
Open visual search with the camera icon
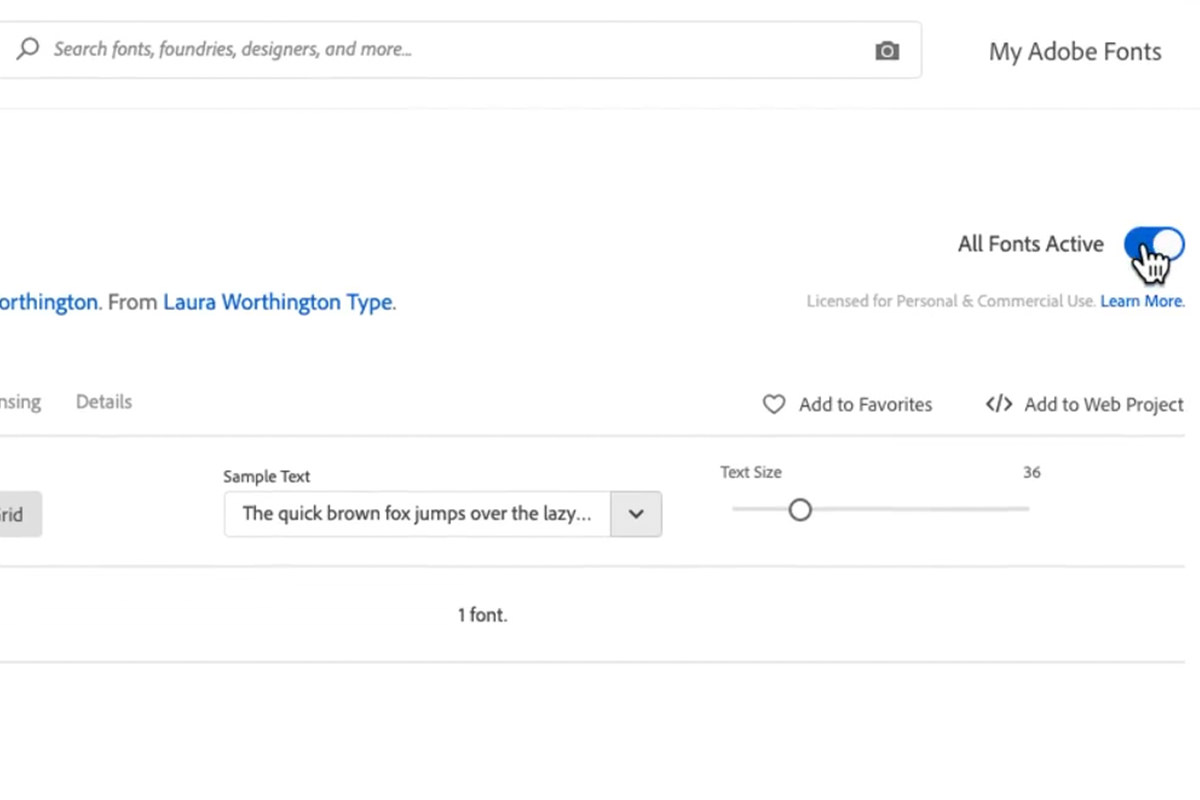coord(887,50)
